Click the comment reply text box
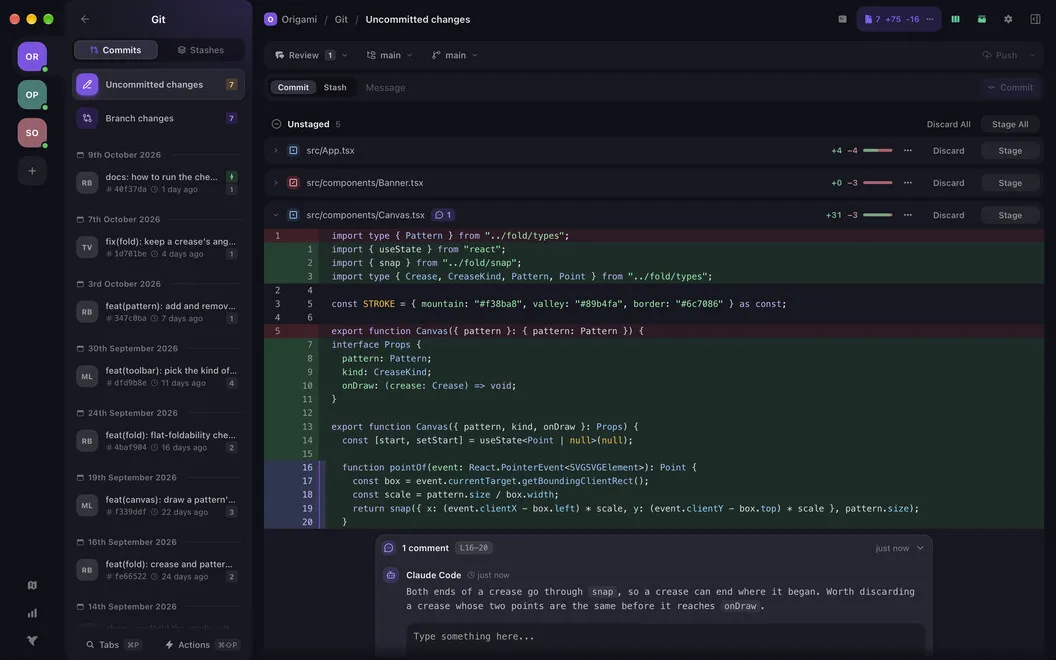Image resolution: width=1056 pixels, height=660 pixels. pyautogui.click(x=665, y=636)
